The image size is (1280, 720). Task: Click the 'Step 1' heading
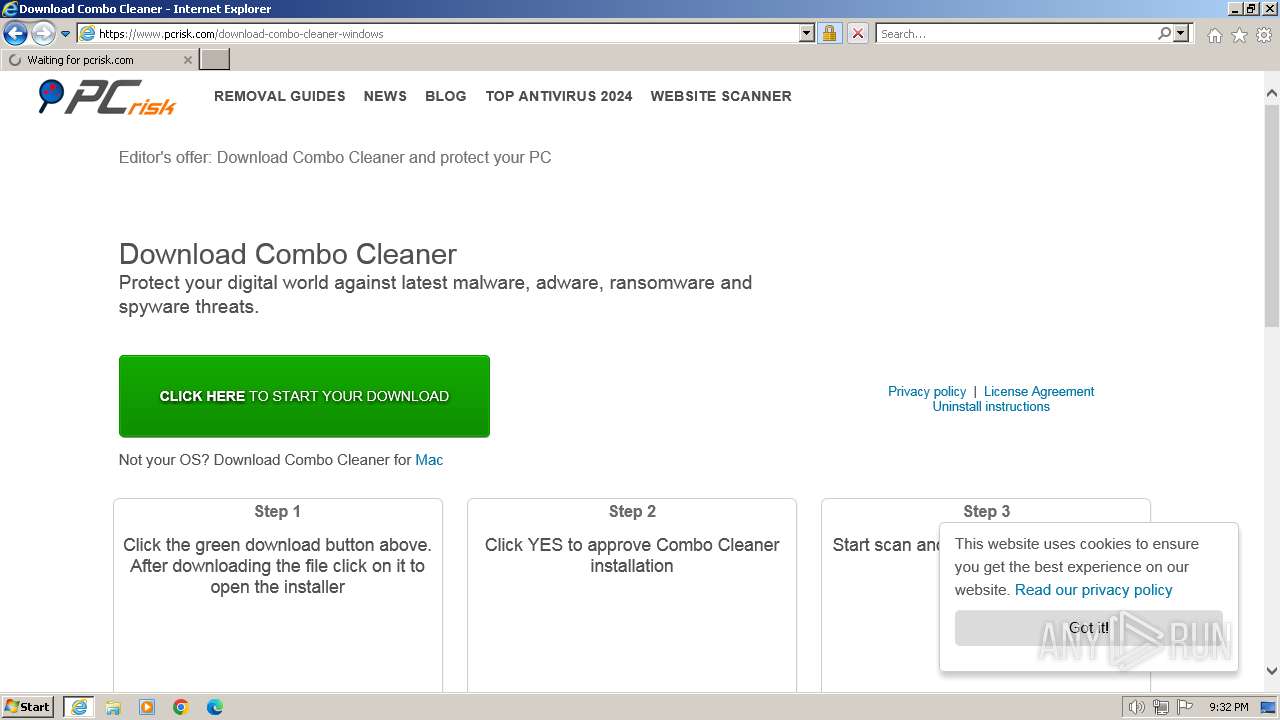pyautogui.click(x=277, y=511)
